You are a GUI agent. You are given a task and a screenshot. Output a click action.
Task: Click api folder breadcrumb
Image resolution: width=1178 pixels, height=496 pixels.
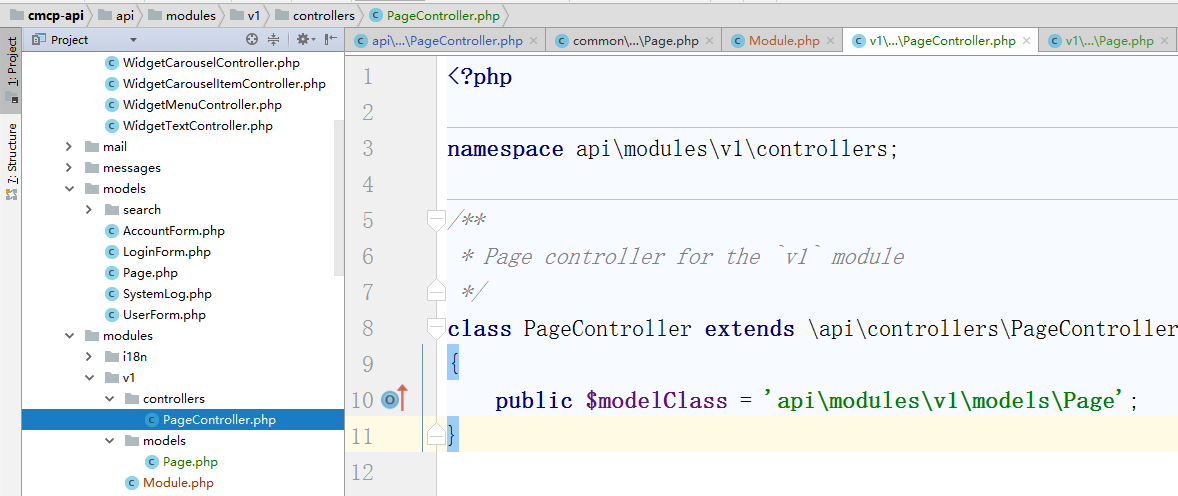(x=115, y=15)
